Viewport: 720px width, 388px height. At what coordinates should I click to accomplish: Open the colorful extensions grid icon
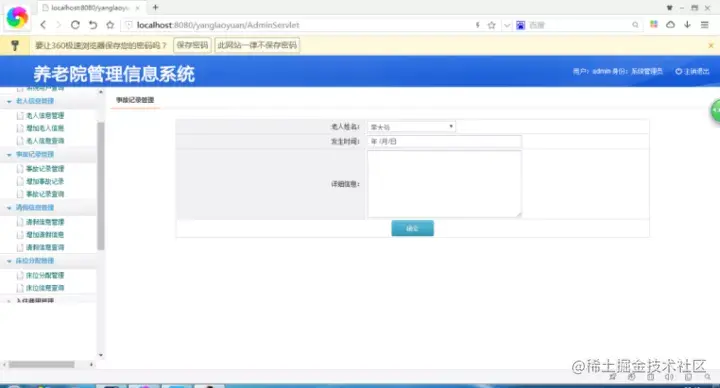pos(654,24)
